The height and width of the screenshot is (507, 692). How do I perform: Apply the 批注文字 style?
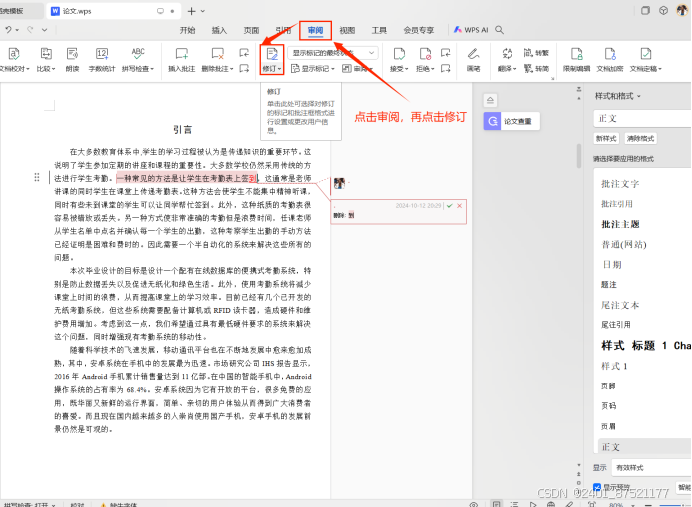620,184
